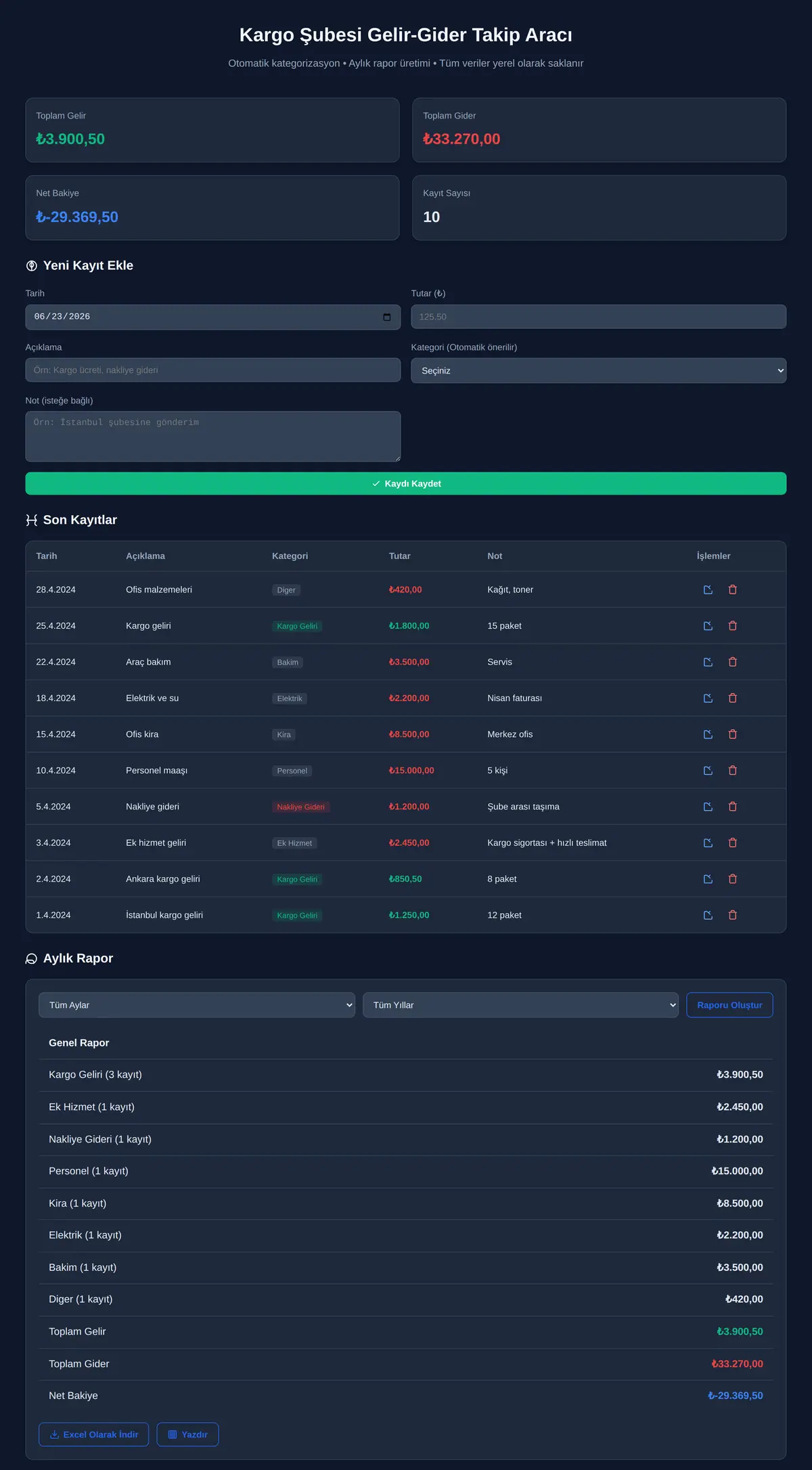Edit the Ofis malzemeleri record
Image resolution: width=812 pixels, height=1470 pixels.
[x=708, y=589]
